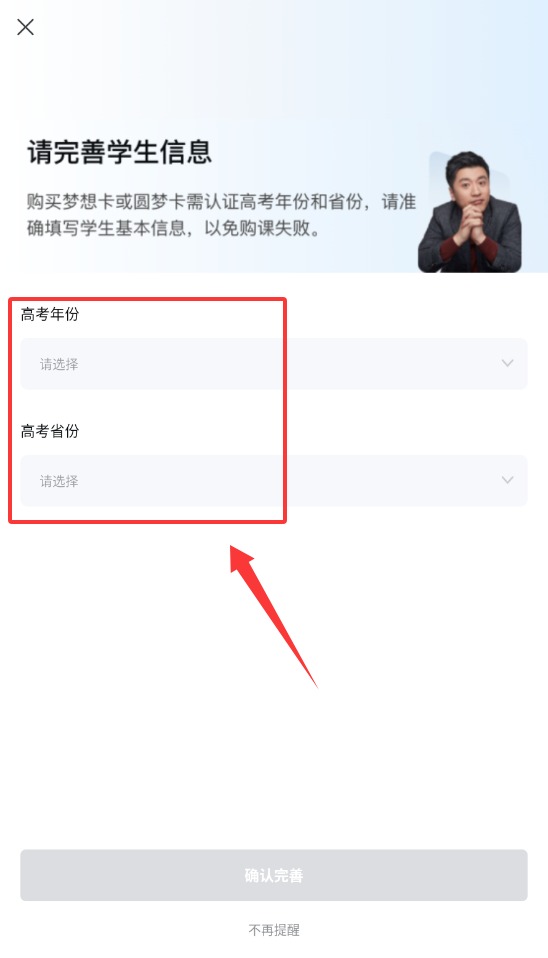Click 请选择 placeholder under 高考年份
This screenshot has height=958, width=548.
[59, 364]
